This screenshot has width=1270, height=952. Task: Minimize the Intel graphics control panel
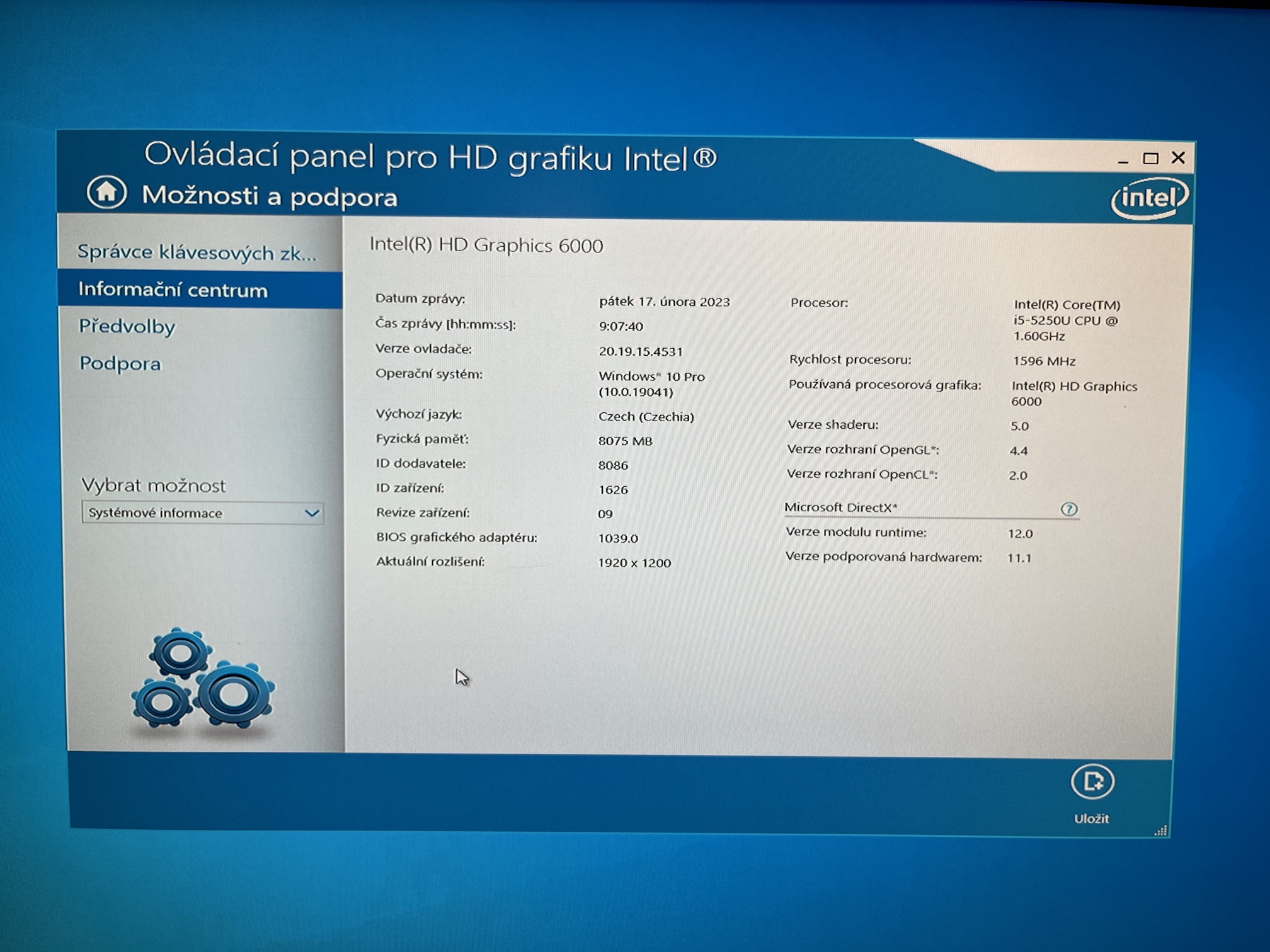(x=1123, y=160)
